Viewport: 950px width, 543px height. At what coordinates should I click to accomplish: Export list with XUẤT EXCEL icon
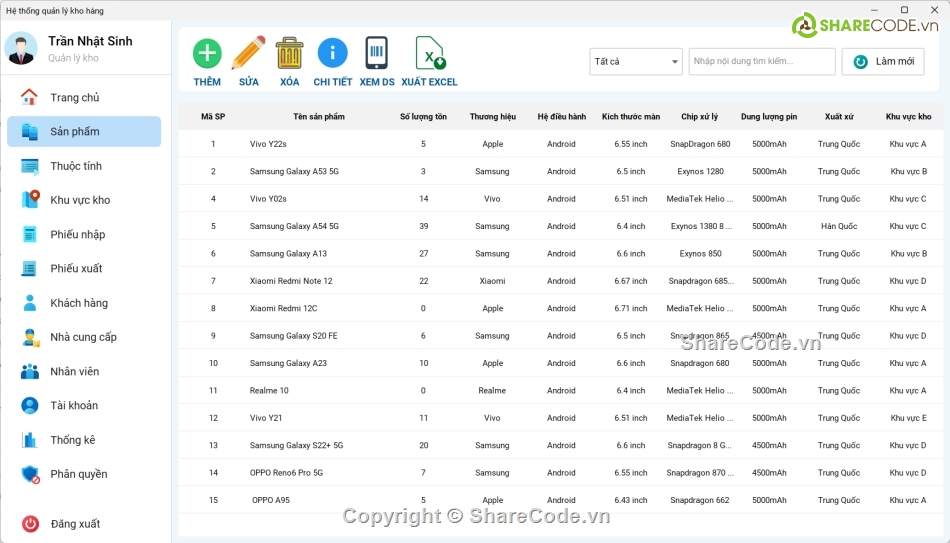coord(429,54)
